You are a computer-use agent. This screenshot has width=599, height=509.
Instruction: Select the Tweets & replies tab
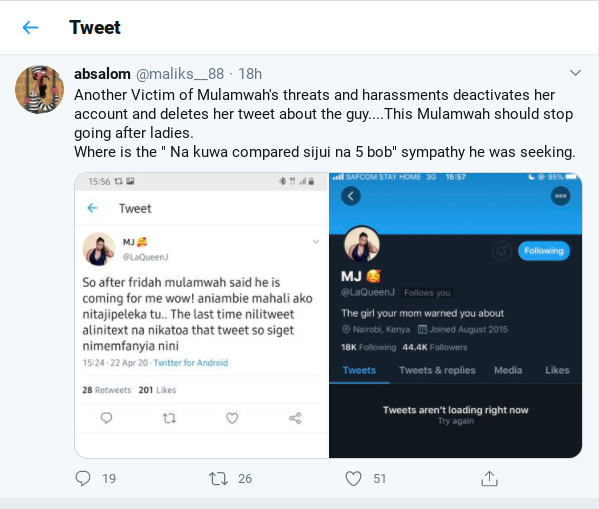click(x=437, y=370)
